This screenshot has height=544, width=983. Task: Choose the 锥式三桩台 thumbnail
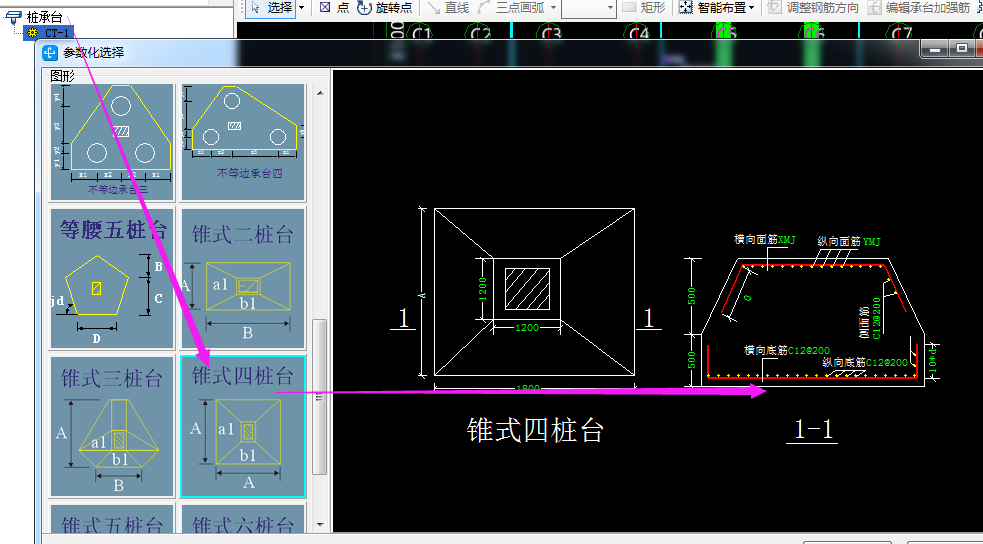112,427
